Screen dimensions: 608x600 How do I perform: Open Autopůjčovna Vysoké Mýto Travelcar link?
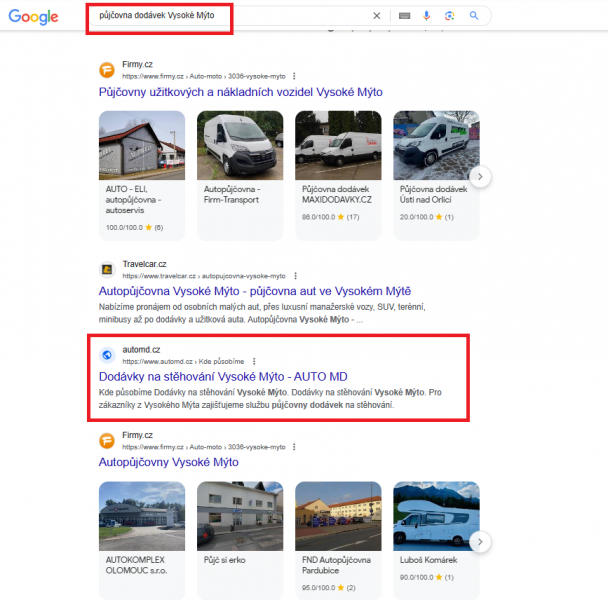(x=255, y=291)
